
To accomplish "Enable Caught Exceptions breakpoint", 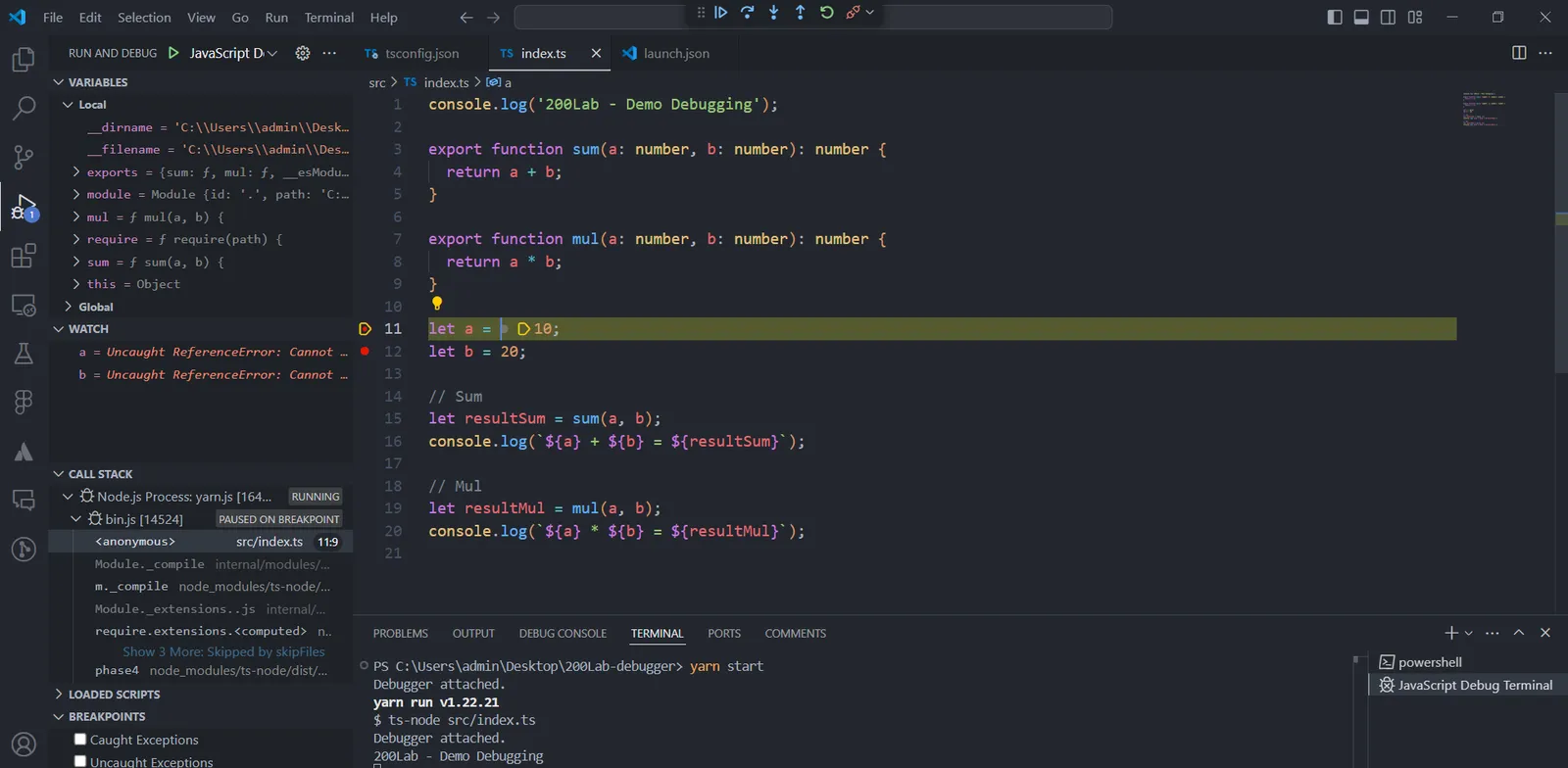I will click(80, 740).
